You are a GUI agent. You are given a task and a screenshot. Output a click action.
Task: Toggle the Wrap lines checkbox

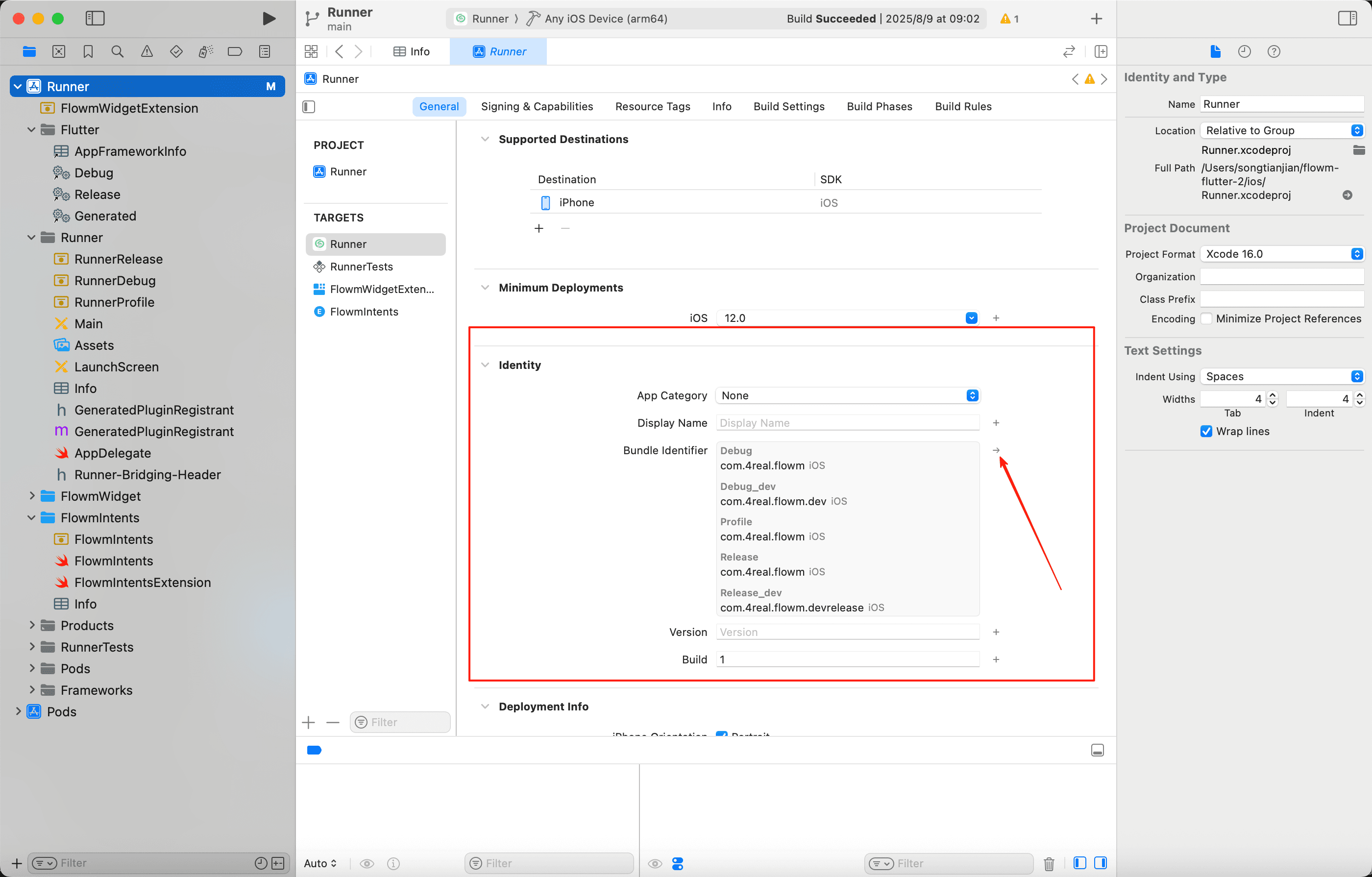tap(1206, 431)
